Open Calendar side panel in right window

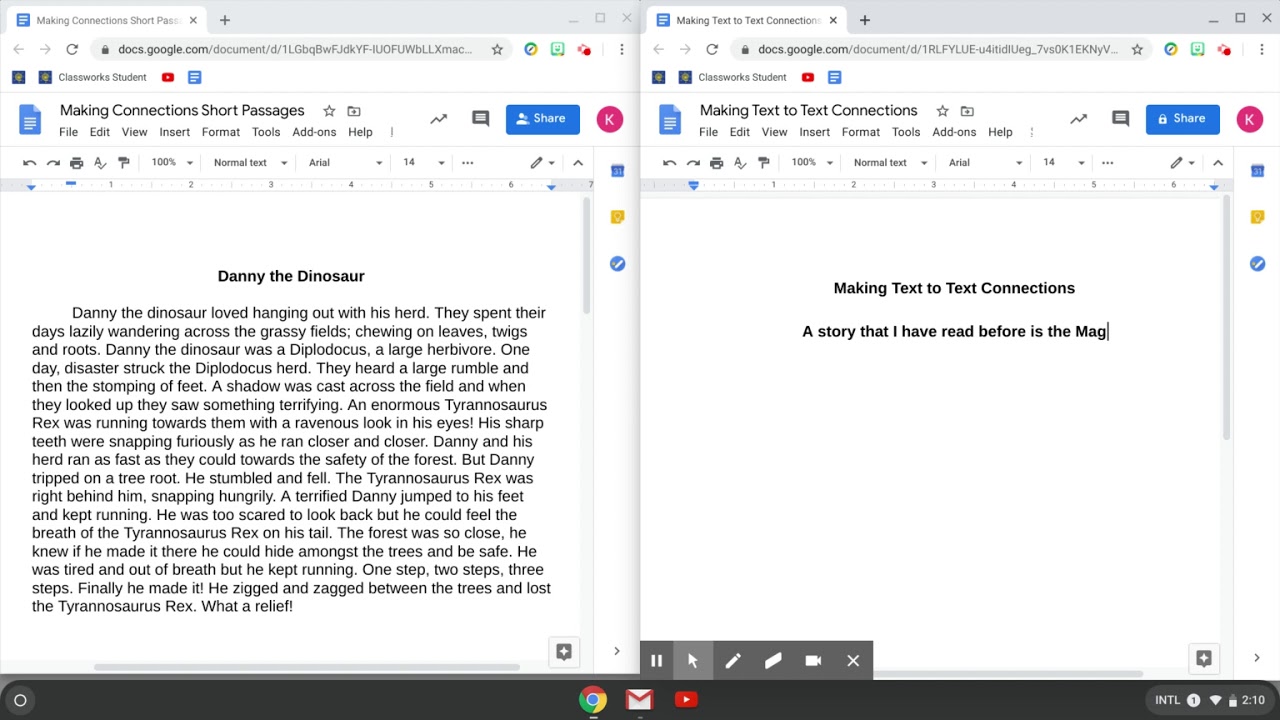coord(1258,171)
